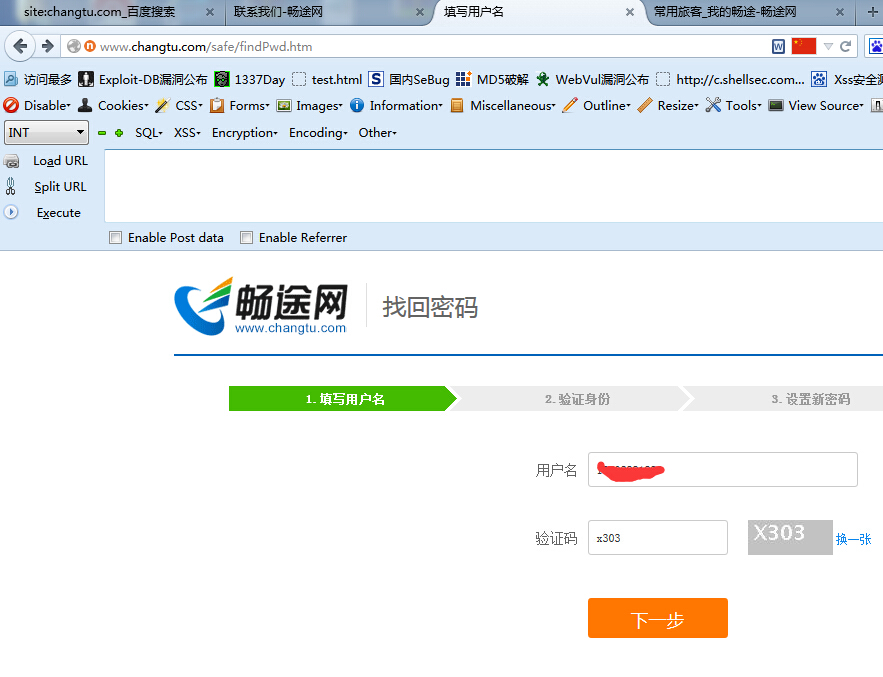Open the Information toolbar menu
Viewport: 883px width, 677px height.
396,105
